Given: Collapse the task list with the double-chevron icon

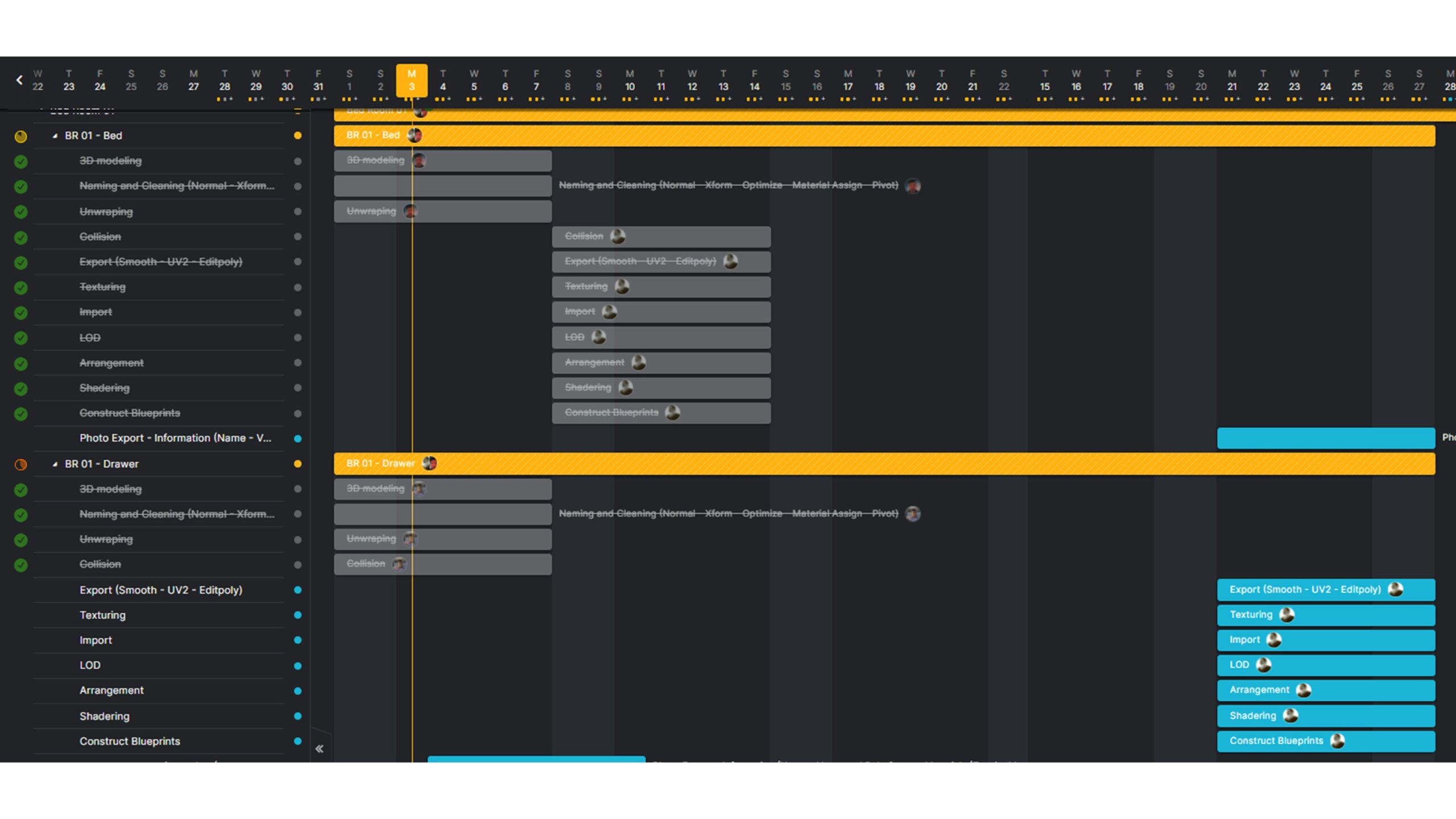Looking at the screenshot, I should click(x=320, y=748).
